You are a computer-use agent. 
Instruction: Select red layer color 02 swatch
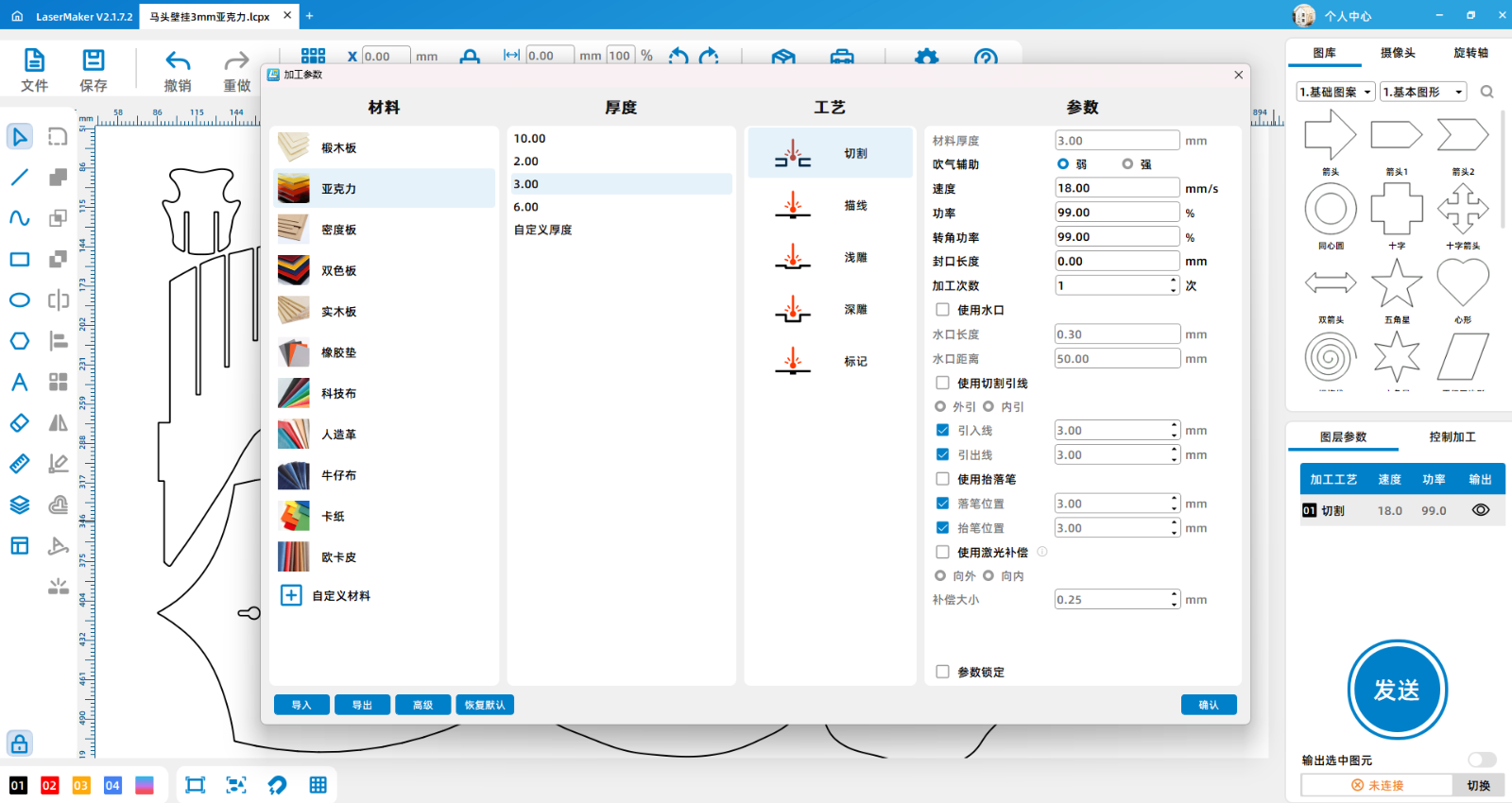point(49,785)
